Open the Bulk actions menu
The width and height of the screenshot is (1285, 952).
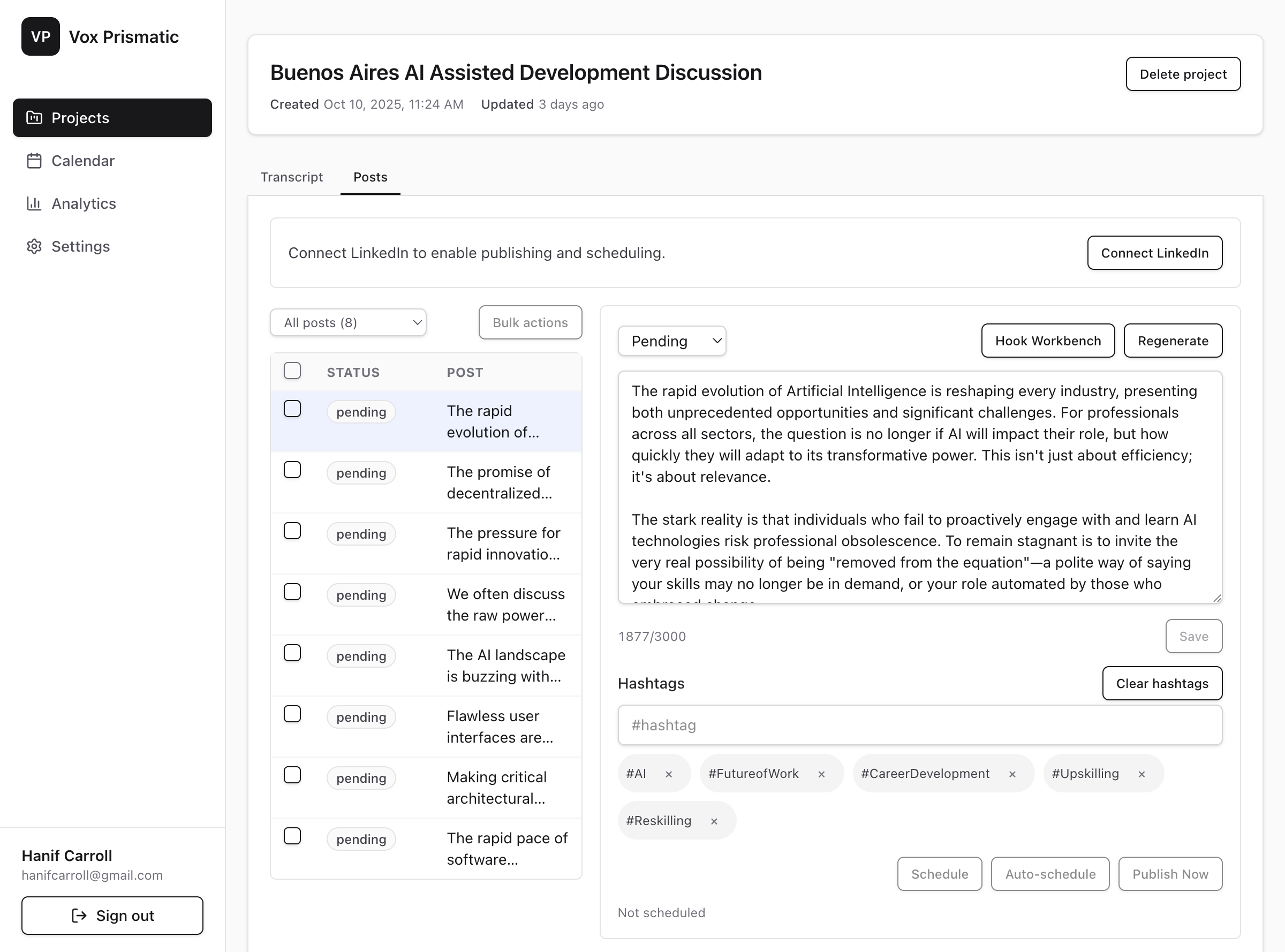tap(530, 322)
